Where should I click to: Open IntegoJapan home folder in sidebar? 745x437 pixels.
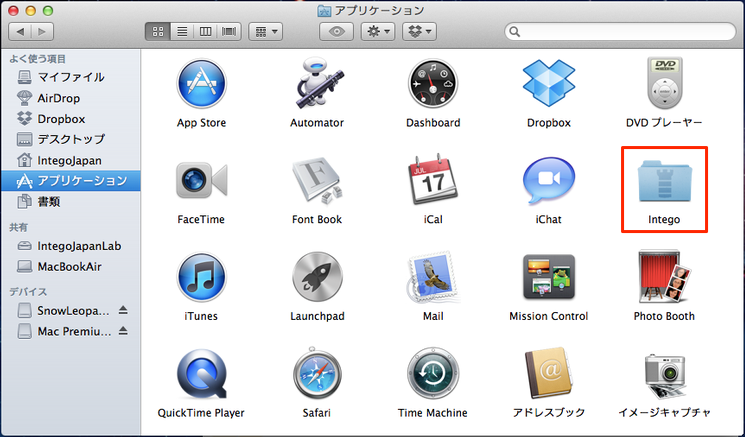coord(70,160)
